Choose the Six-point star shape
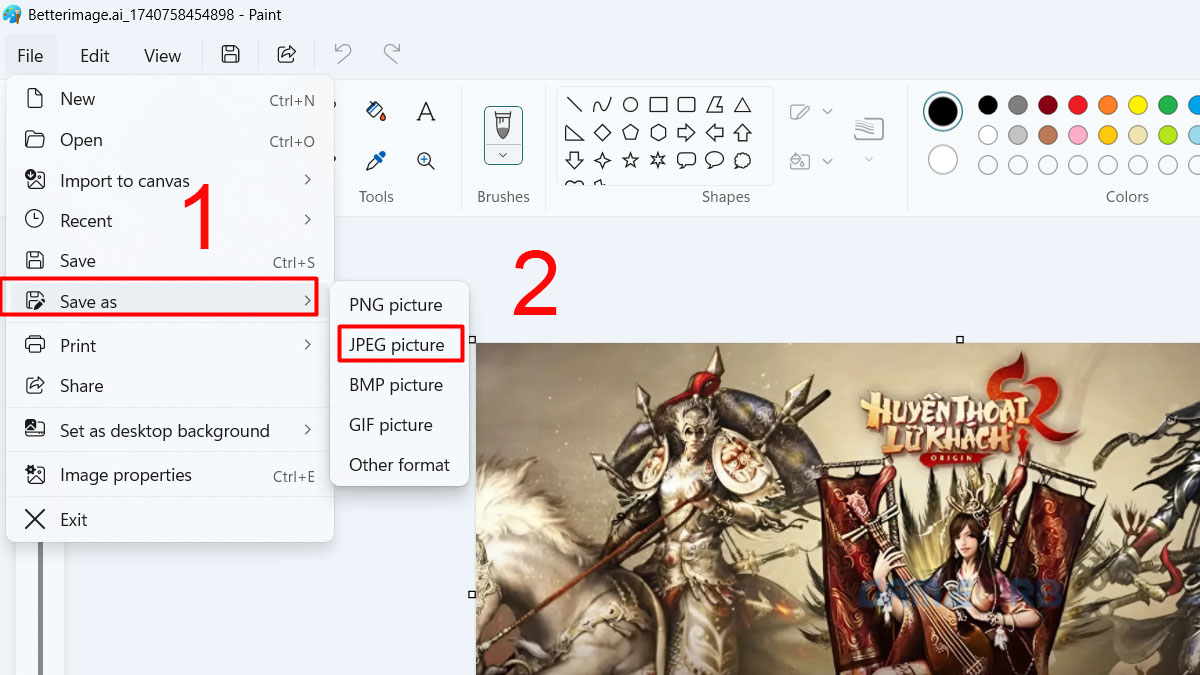Viewport: 1200px width, 675px height. coord(658,160)
